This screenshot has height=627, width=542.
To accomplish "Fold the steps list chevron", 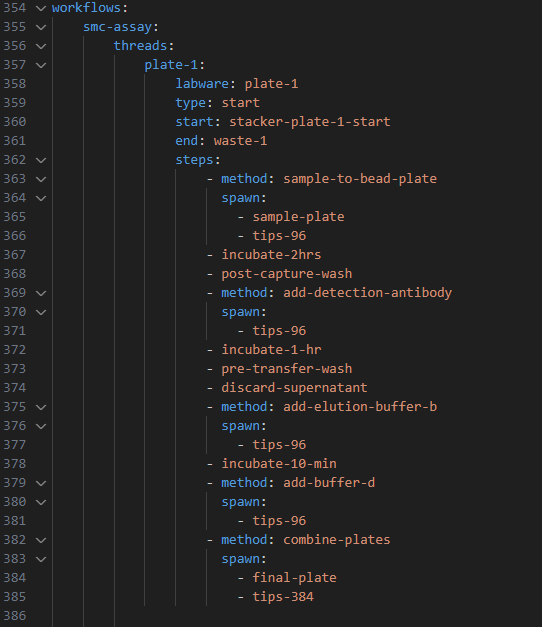I will pyautogui.click(x=41, y=160).
